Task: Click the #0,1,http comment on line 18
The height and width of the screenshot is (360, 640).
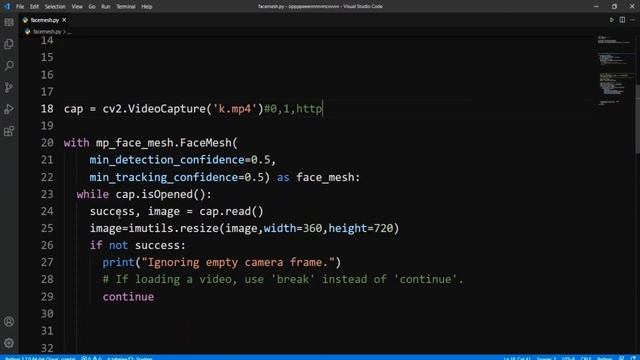Action: click(x=293, y=109)
